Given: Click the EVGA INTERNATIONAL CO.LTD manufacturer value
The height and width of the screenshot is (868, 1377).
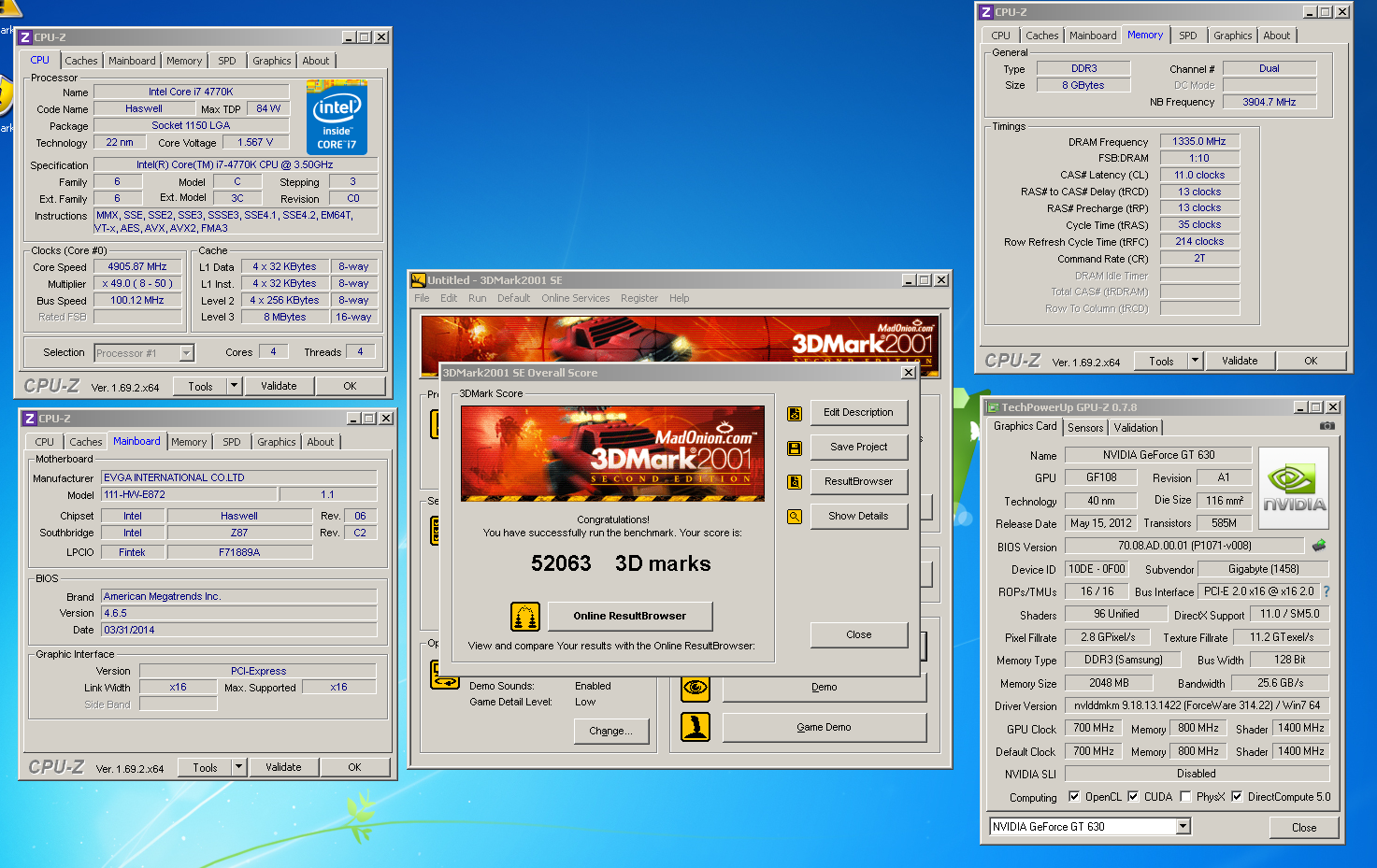Looking at the screenshot, I should pyautogui.click(x=239, y=477).
